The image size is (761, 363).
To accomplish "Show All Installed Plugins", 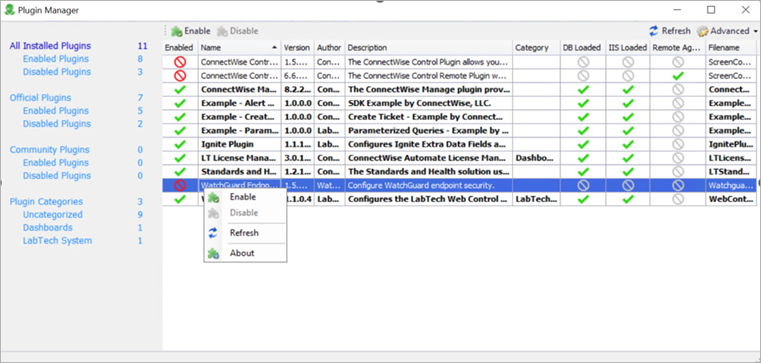I will [50, 46].
